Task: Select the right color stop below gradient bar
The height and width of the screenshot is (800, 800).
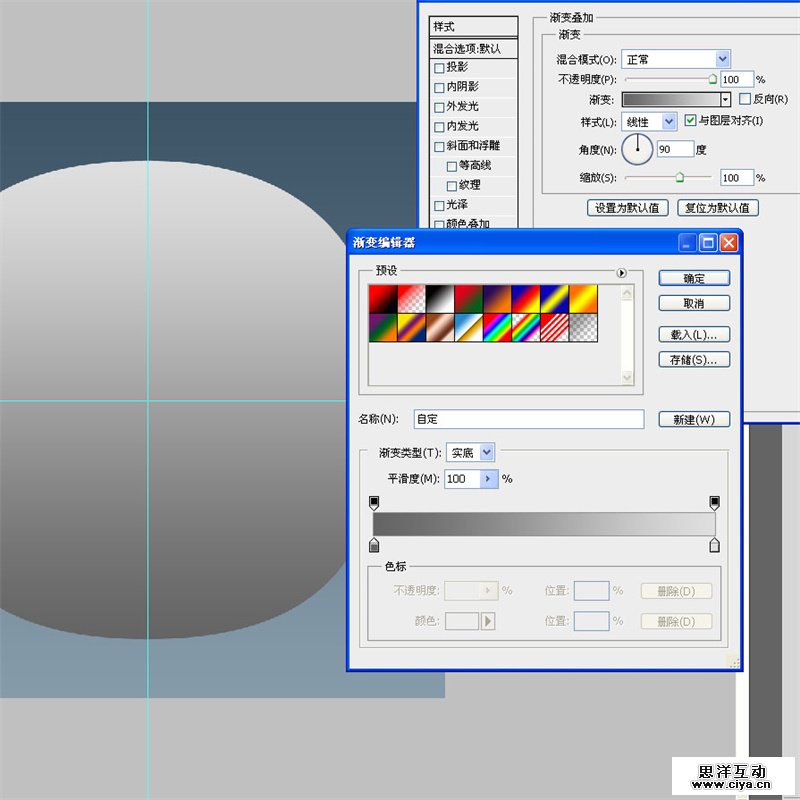Action: [x=714, y=545]
